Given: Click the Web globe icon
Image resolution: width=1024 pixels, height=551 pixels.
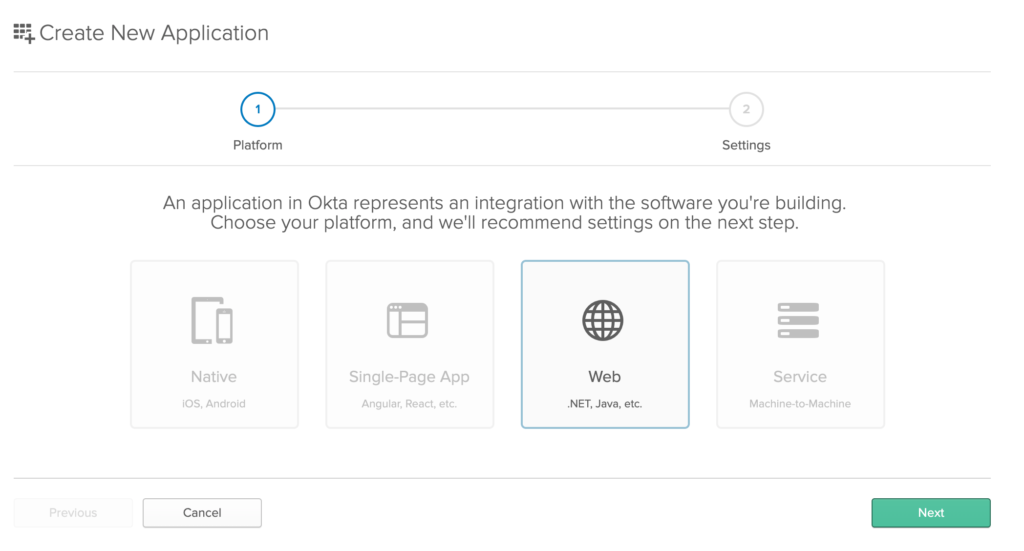Looking at the screenshot, I should point(603,321).
